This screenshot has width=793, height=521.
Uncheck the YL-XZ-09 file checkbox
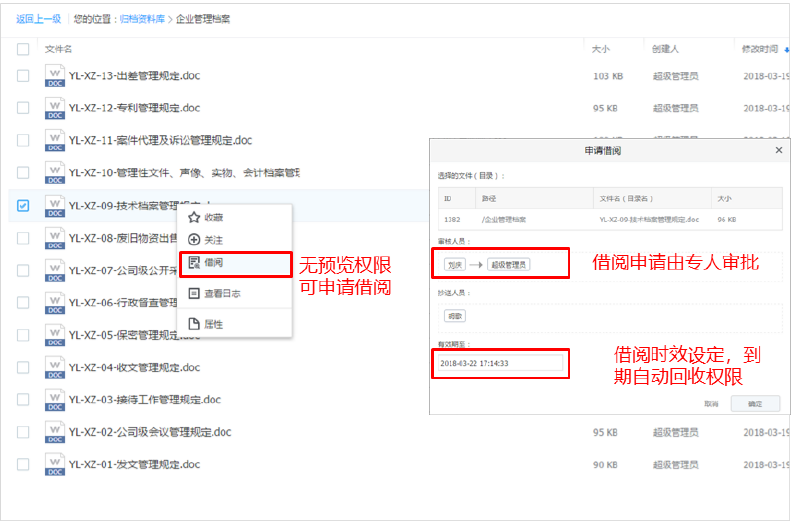click(23, 206)
